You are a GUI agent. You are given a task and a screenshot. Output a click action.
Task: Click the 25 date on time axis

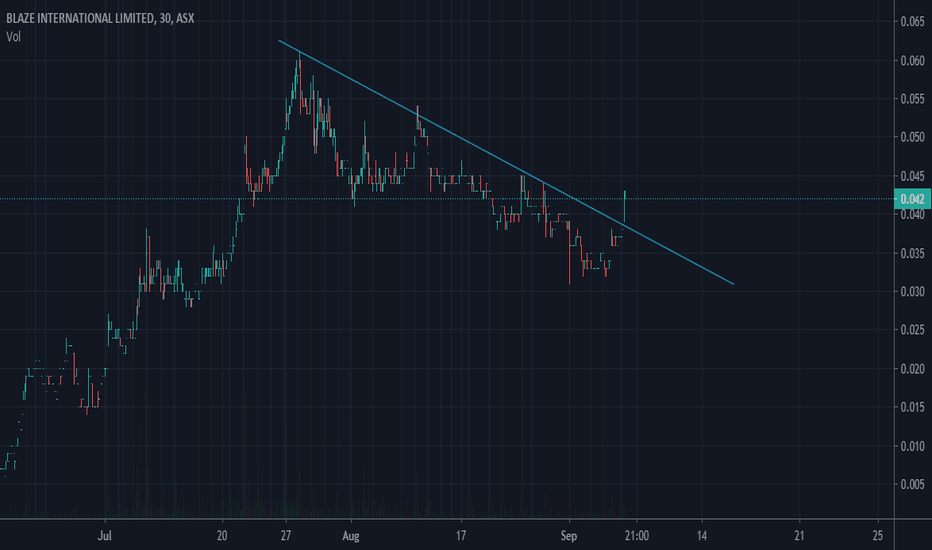pyautogui.click(x=878, y=536)
